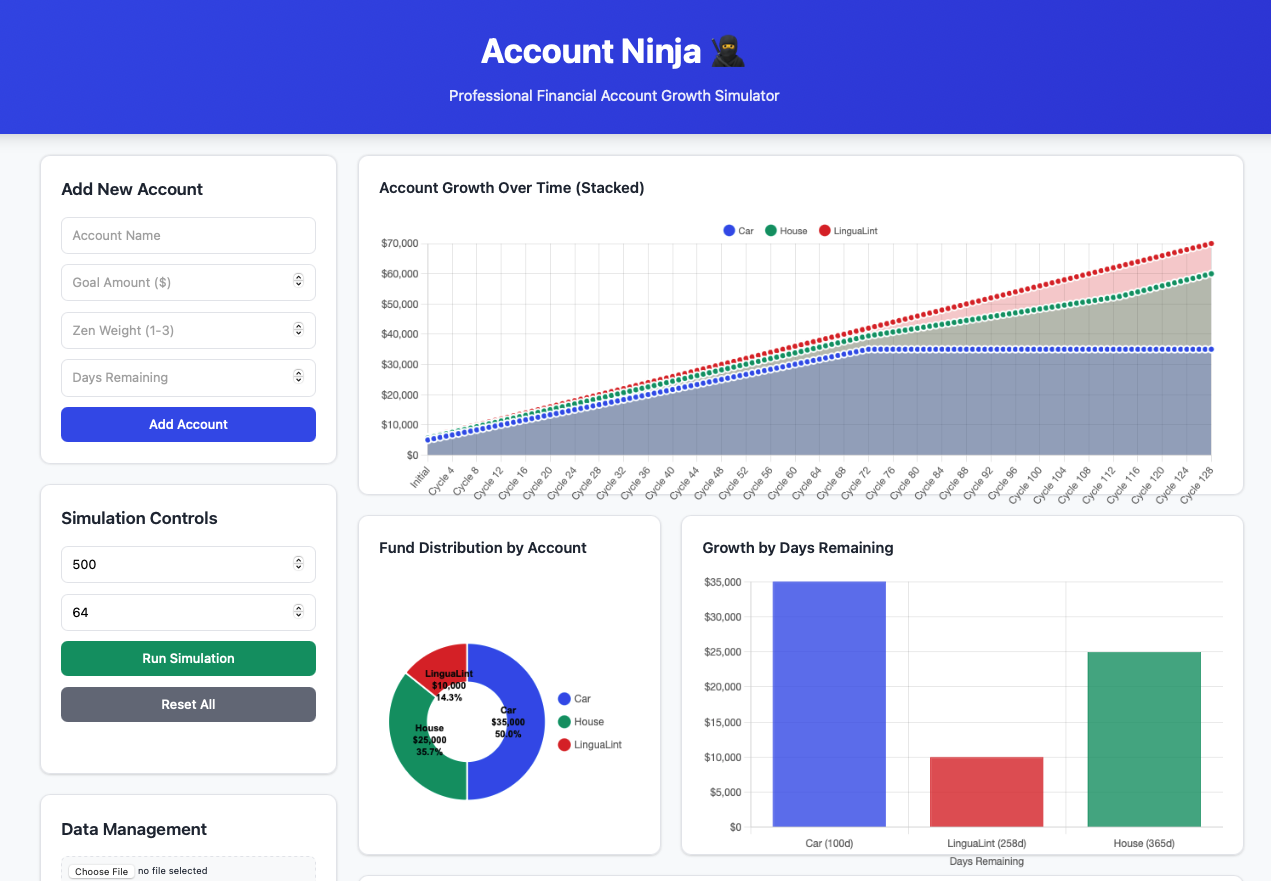Click the Goal Amount stepper arrows
Image resolution: width=1271 pixels, height=881 pixels.
(x=298, y=282)
